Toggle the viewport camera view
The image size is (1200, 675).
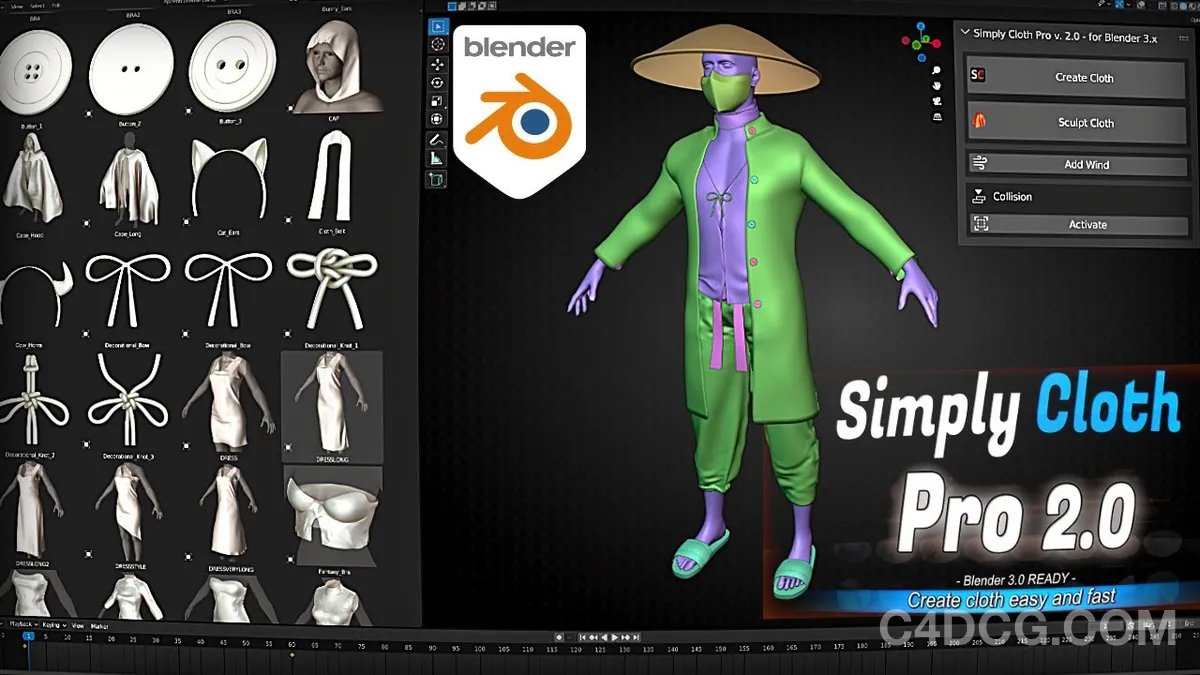[x=937, y=100]
